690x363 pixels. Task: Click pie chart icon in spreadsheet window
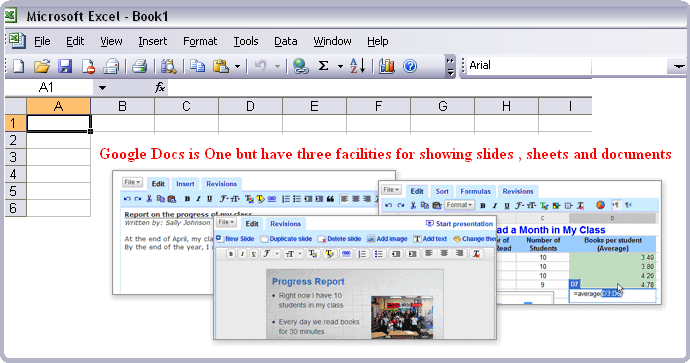coord(600,205)
